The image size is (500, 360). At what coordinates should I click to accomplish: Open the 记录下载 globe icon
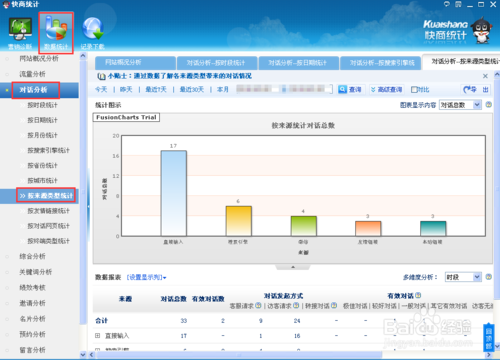(x=93, y=33)
